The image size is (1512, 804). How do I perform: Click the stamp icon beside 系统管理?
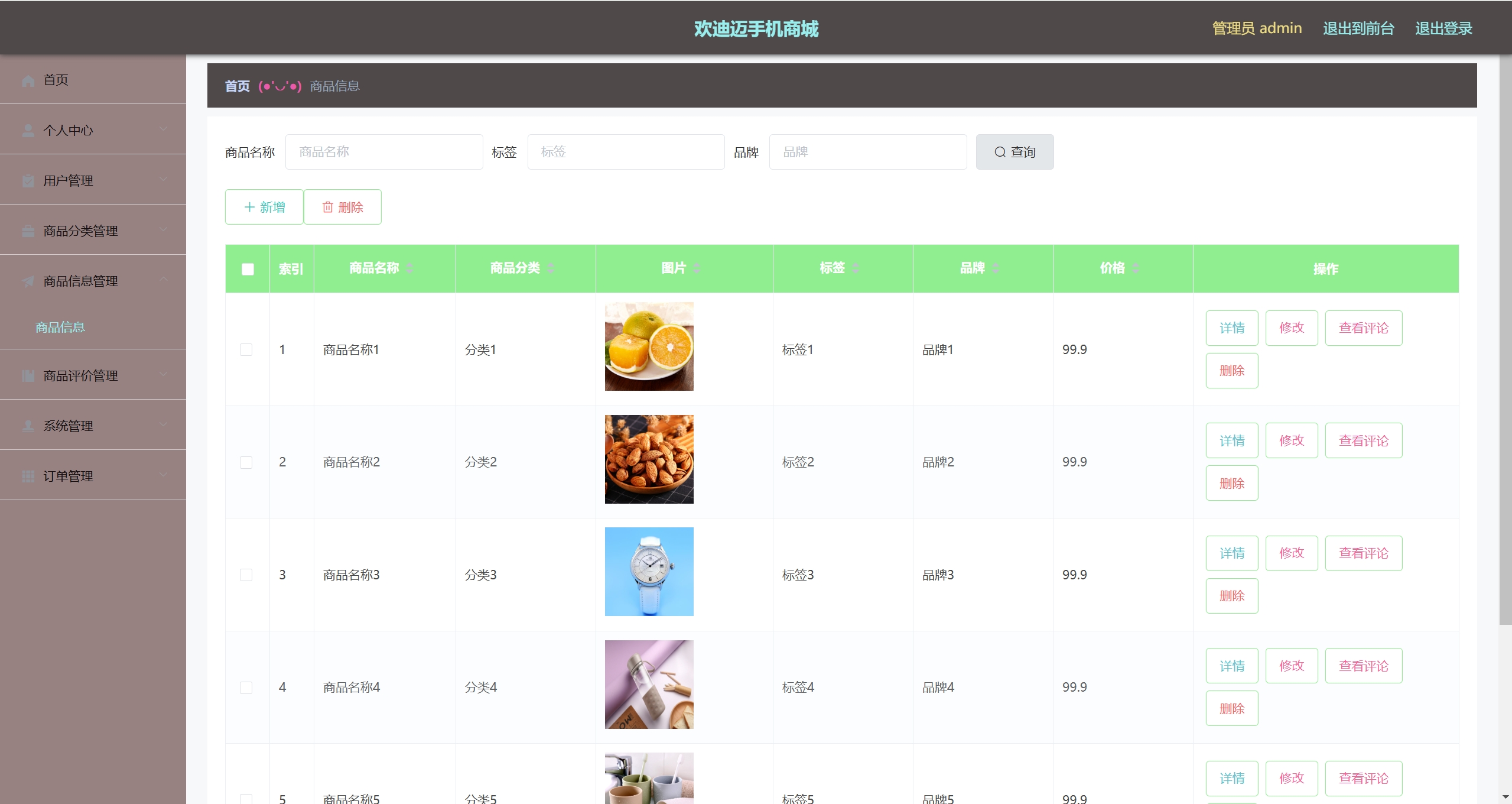[28, 426]
